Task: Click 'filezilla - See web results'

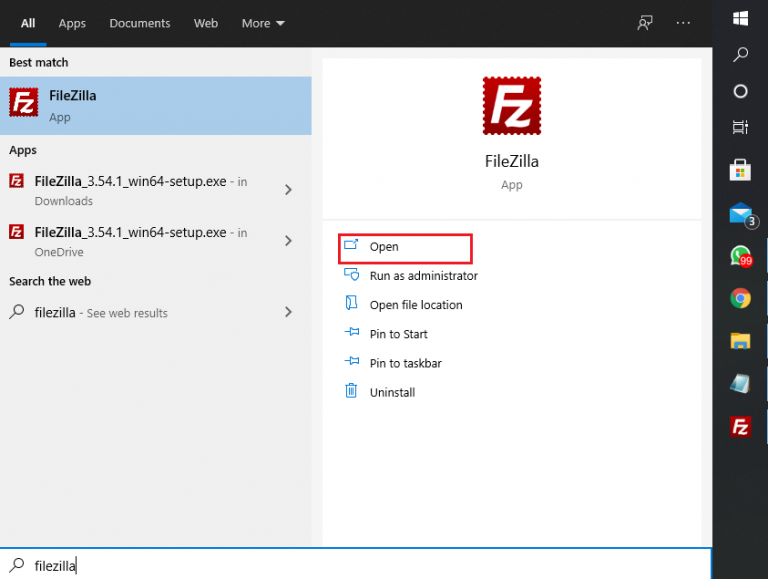Action: (156, 312)
